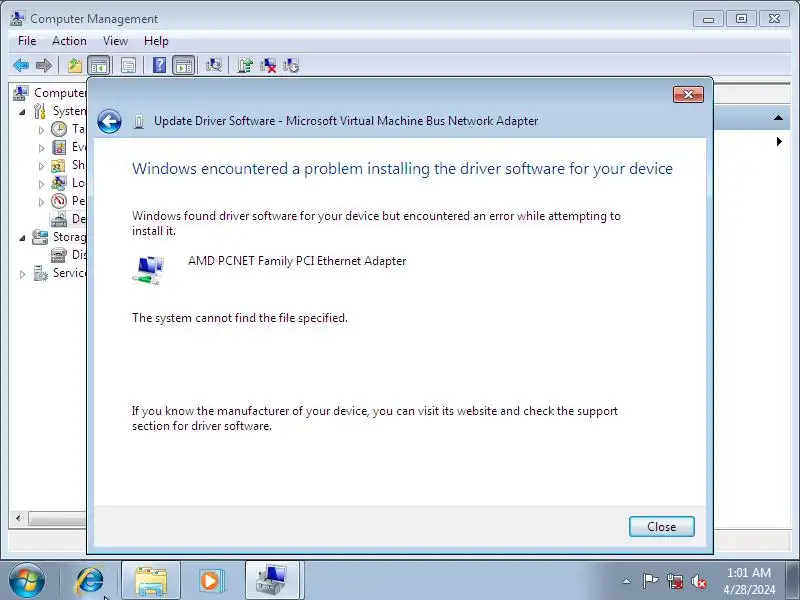The width and height of the screenshot is (800, 600).
Task: Click left scroll arrow of tree pane
Action: click(18, 518)
